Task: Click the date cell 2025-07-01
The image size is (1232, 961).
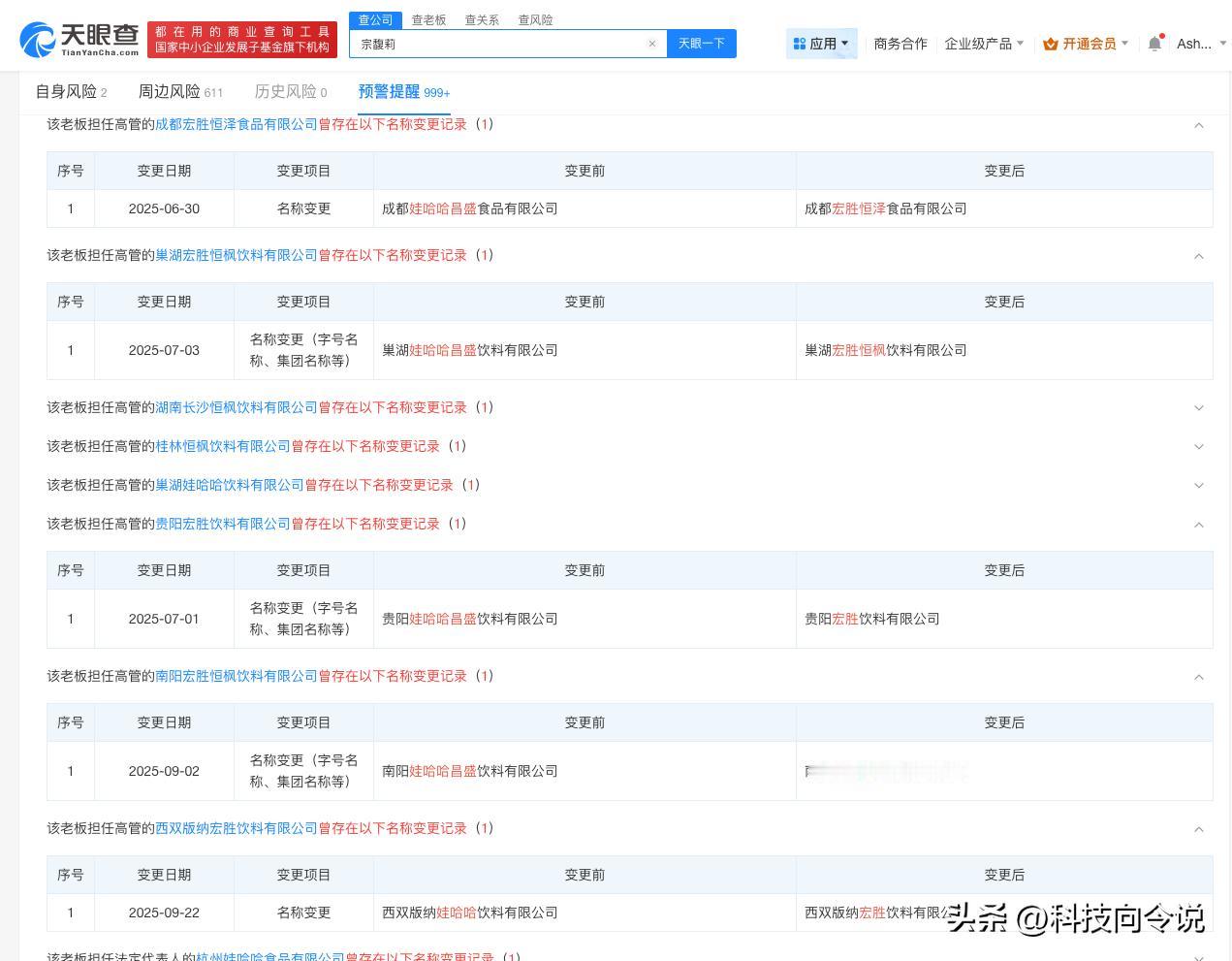Action: click(x=164, y=619)
